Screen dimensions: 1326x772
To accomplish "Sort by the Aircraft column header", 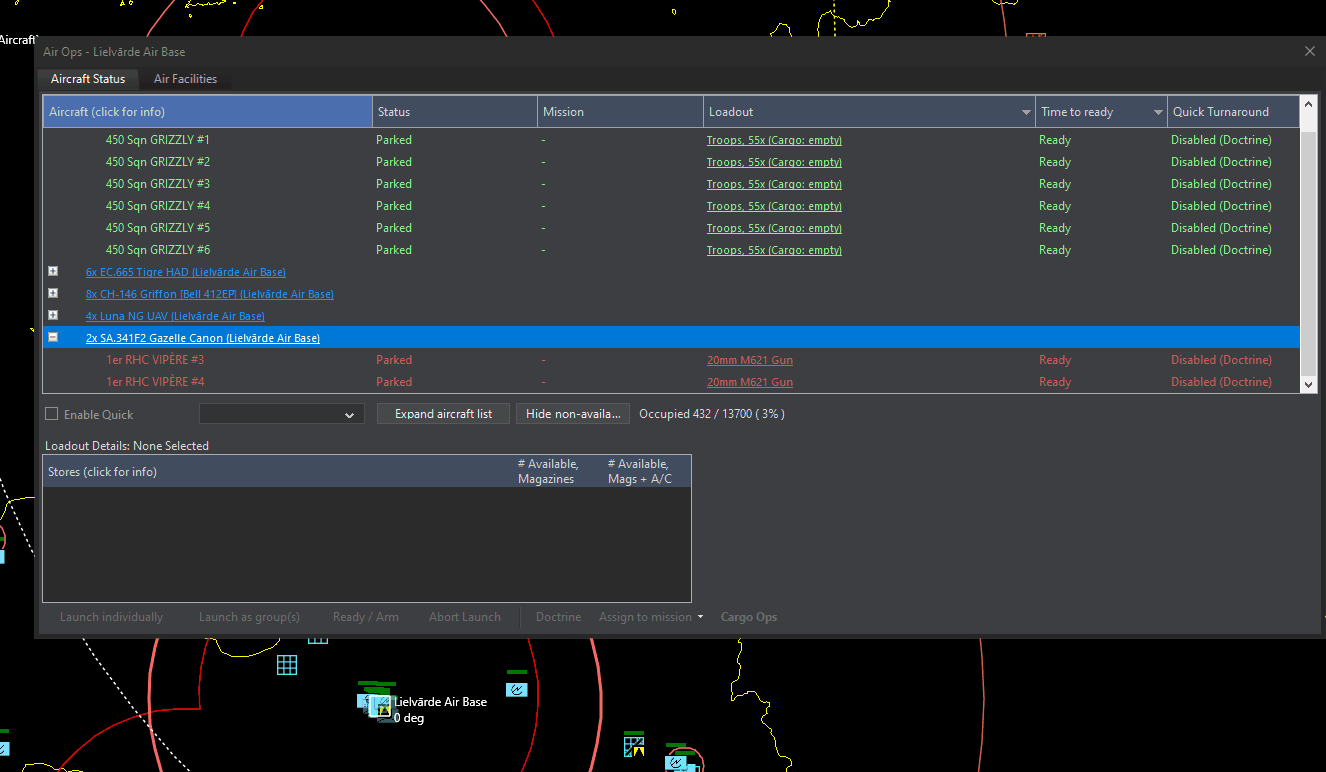I will (208, 112).
